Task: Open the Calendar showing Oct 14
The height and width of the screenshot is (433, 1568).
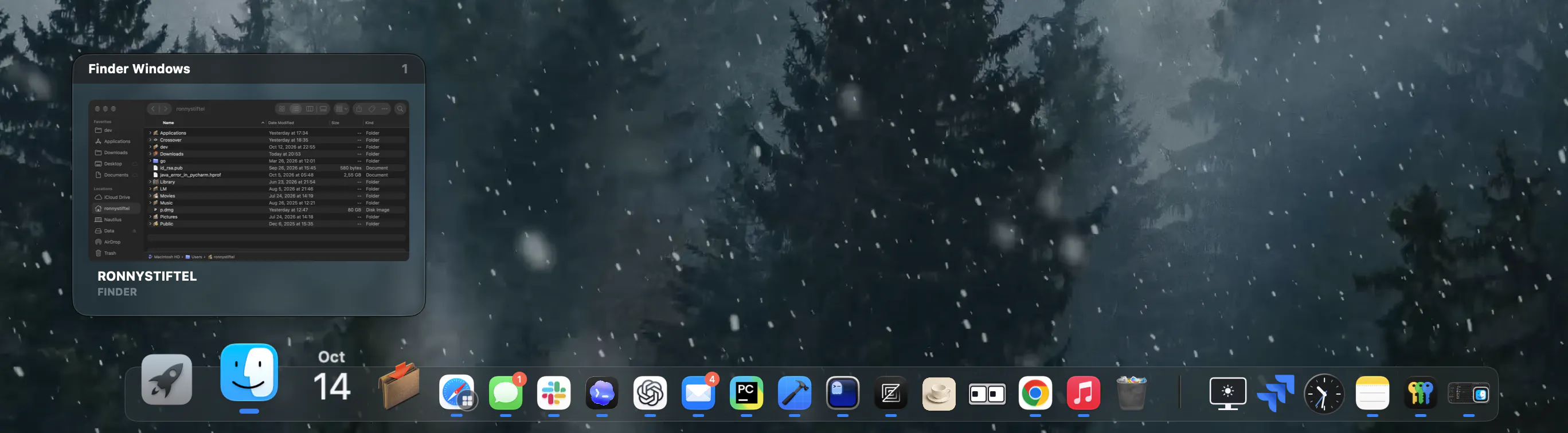Action: coord(332,376)
